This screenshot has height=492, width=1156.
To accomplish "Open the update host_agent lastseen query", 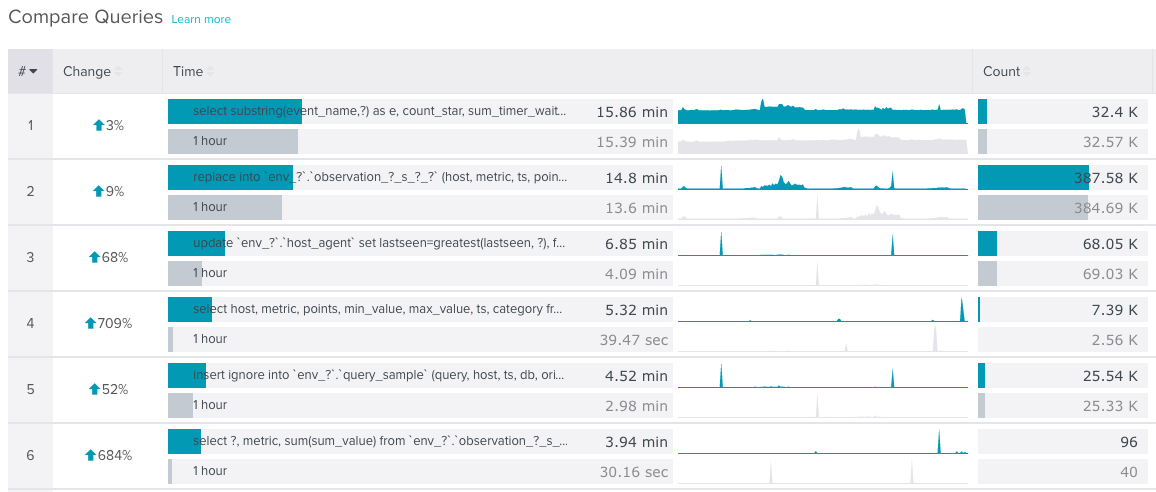I will point(380,243).
